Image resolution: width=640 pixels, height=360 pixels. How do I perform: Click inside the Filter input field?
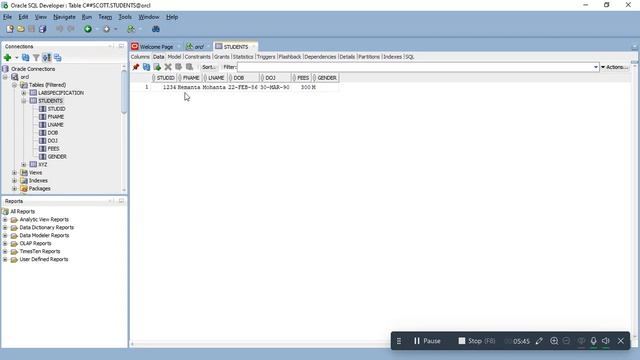pyautogui.click(x=415, y=67)
